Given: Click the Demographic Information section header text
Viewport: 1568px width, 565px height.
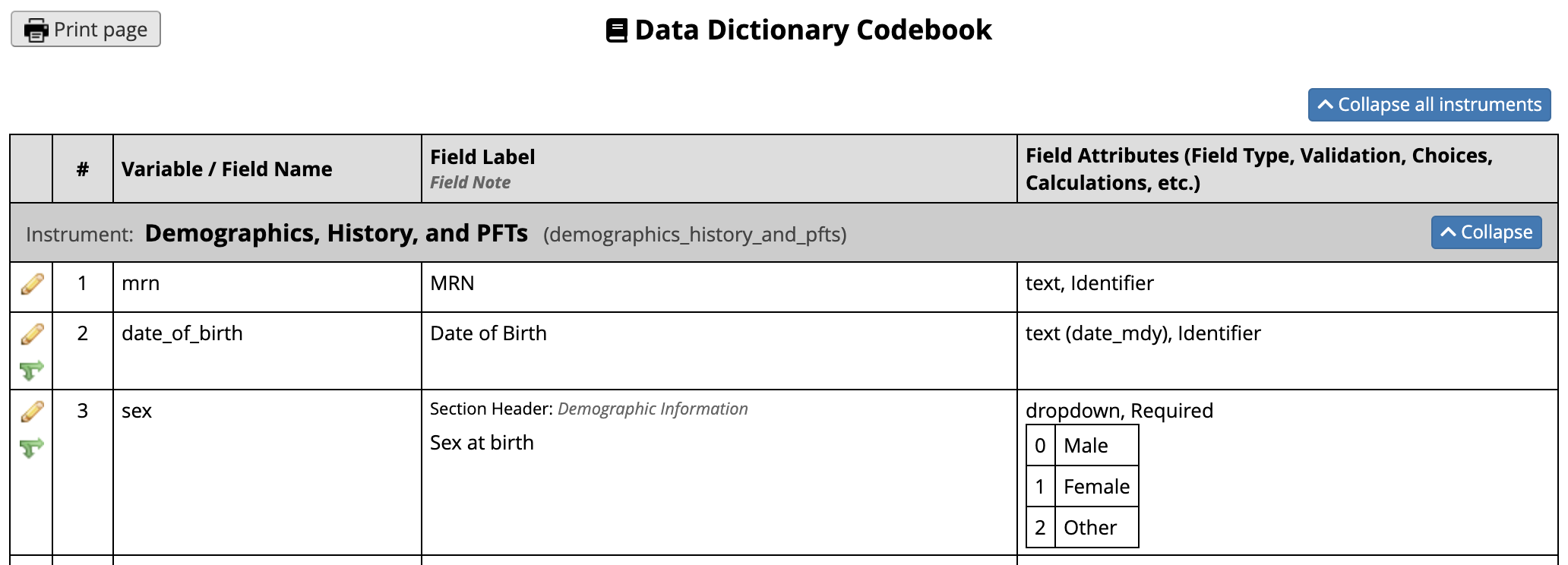Looking at the screenshot, I should tap(653, 409).
